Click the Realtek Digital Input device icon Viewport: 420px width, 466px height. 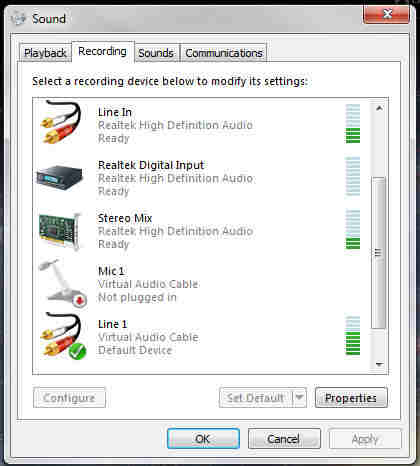60,177
